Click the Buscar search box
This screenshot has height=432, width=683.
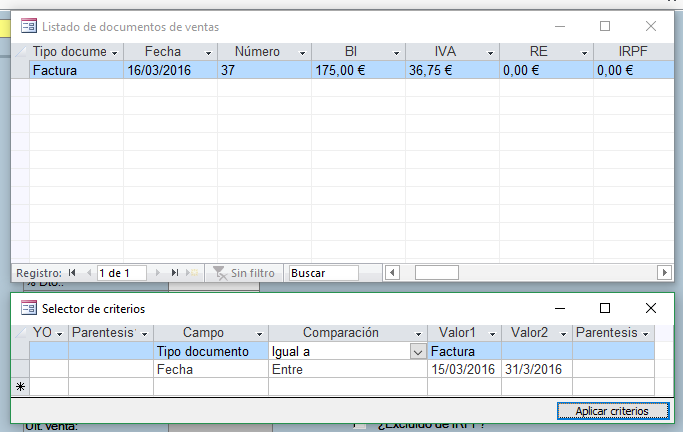(322, 272)
